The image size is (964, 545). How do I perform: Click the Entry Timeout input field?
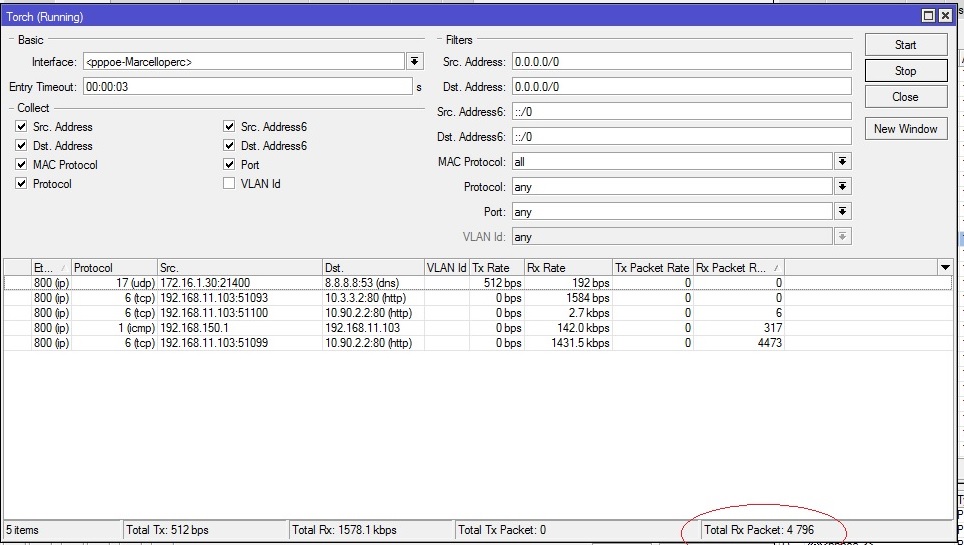[x=247, y=87]
